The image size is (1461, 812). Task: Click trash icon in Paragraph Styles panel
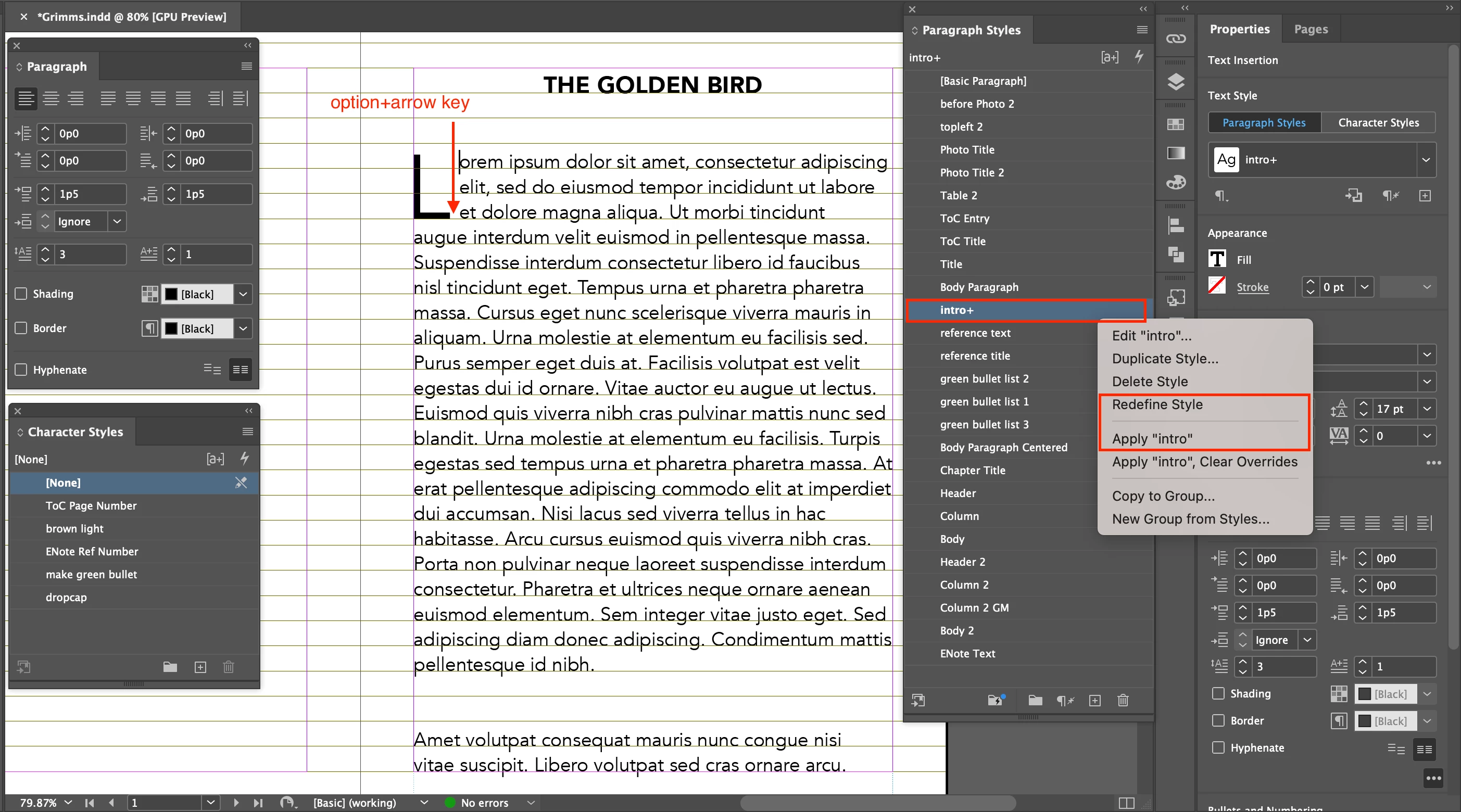[x=1123, y=700]
